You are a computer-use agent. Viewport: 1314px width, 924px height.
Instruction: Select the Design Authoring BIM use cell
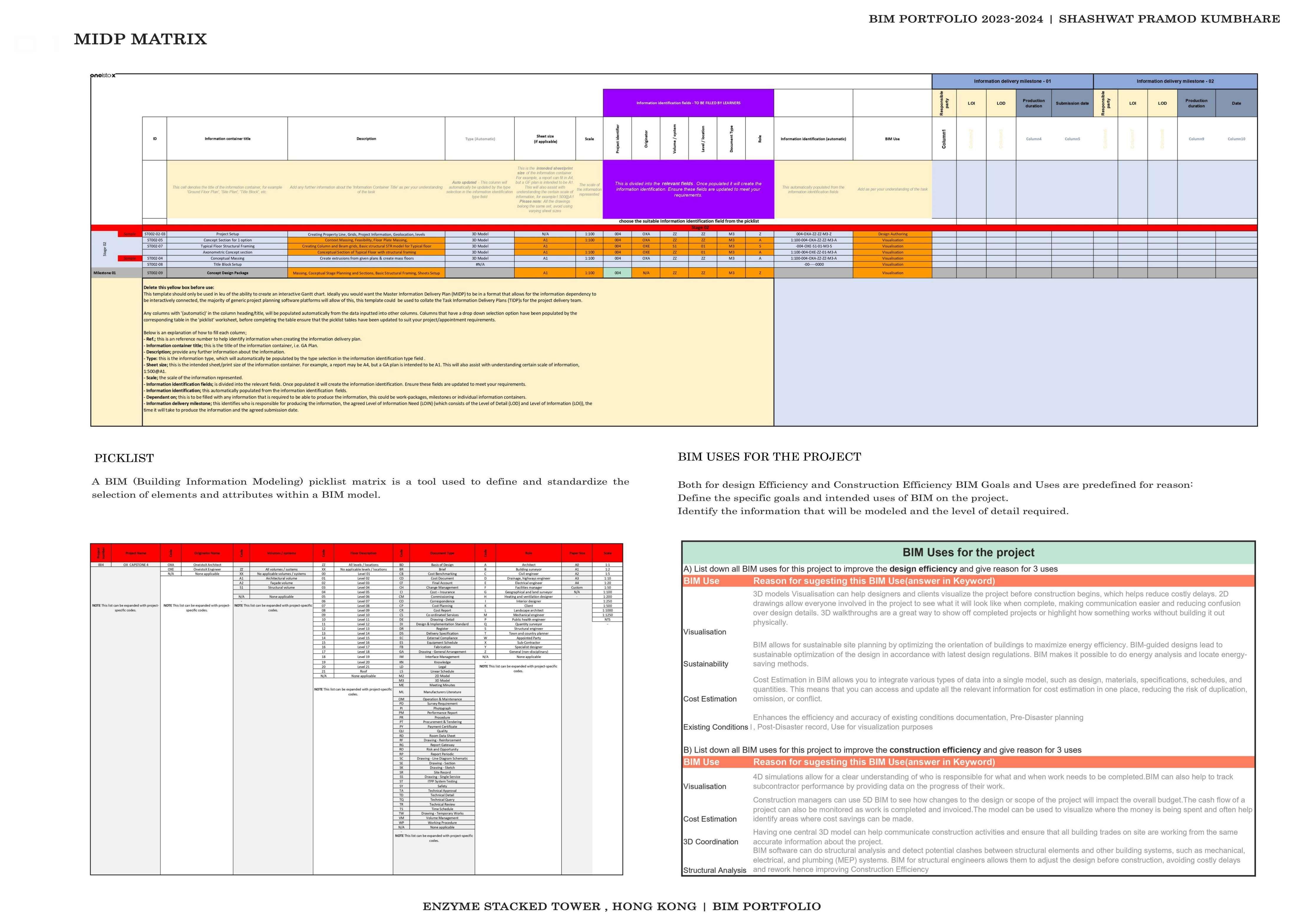coord(892,234)
